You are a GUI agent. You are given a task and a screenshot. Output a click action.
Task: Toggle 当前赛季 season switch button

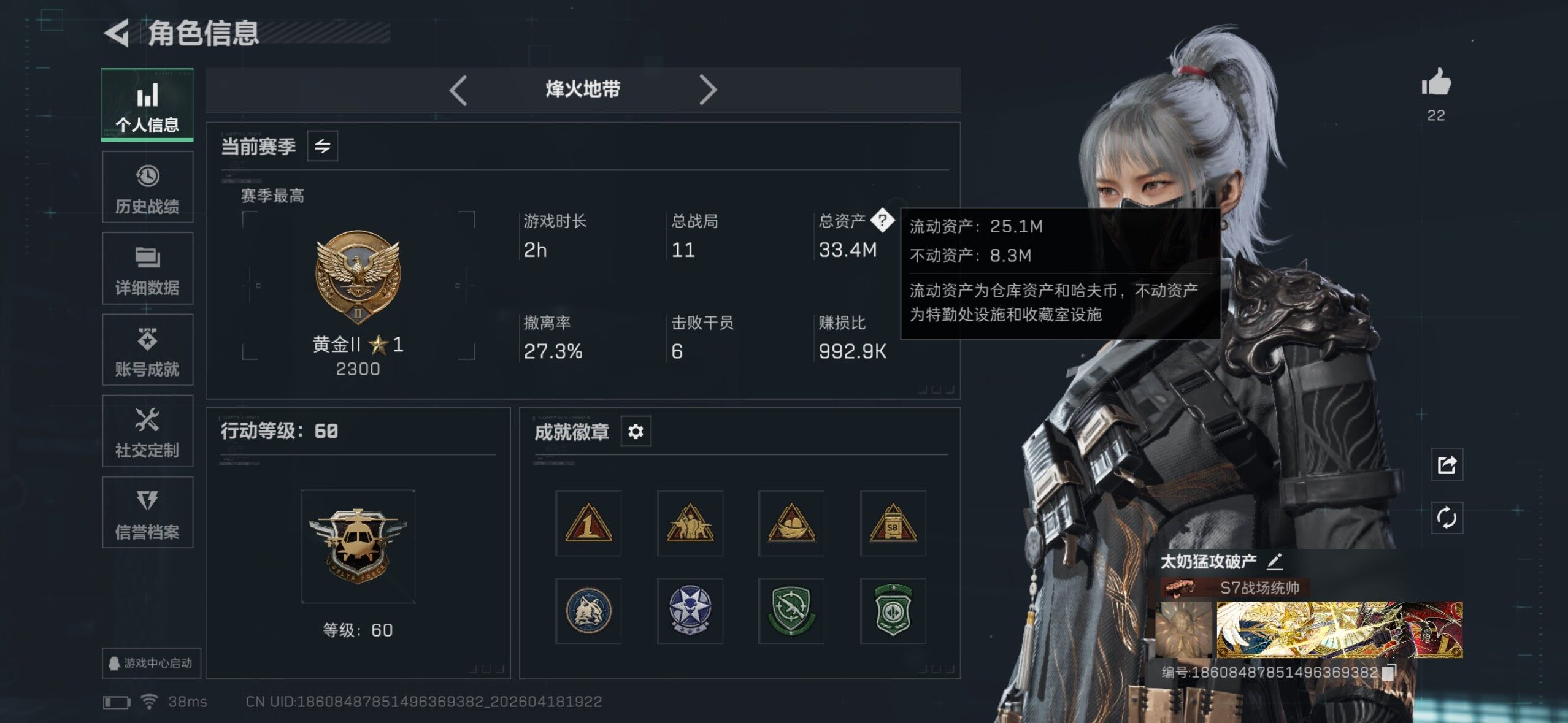[322, 146]
